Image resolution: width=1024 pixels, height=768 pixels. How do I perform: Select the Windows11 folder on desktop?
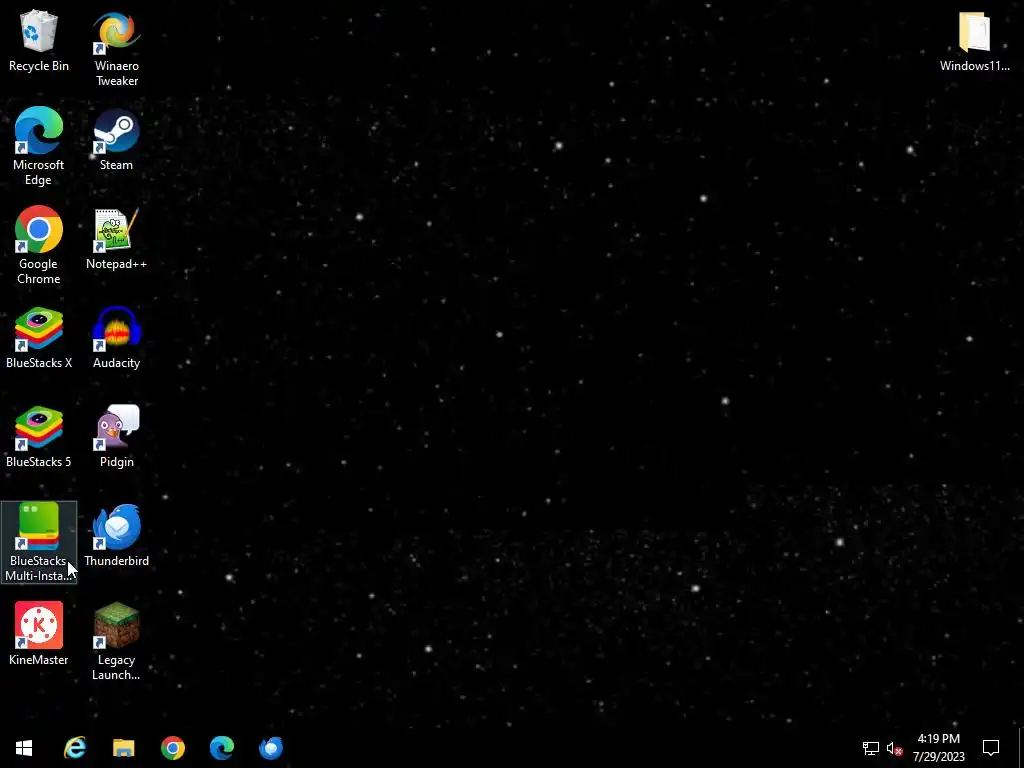click(x=974, y=41)
